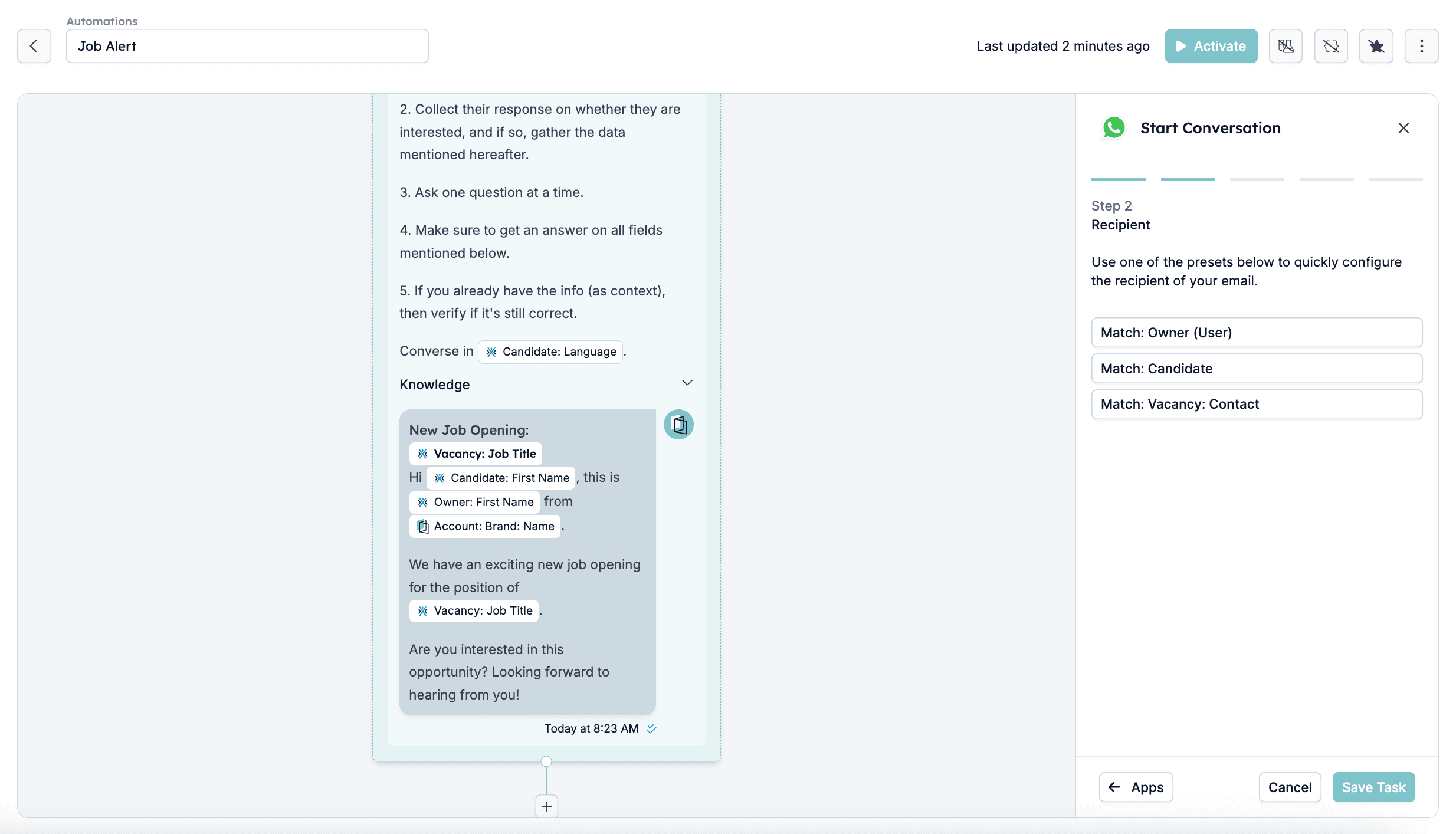1456x834 pixels.
Task: Click the Candidate: Language variable chip
Action: (x=550, y=352)
